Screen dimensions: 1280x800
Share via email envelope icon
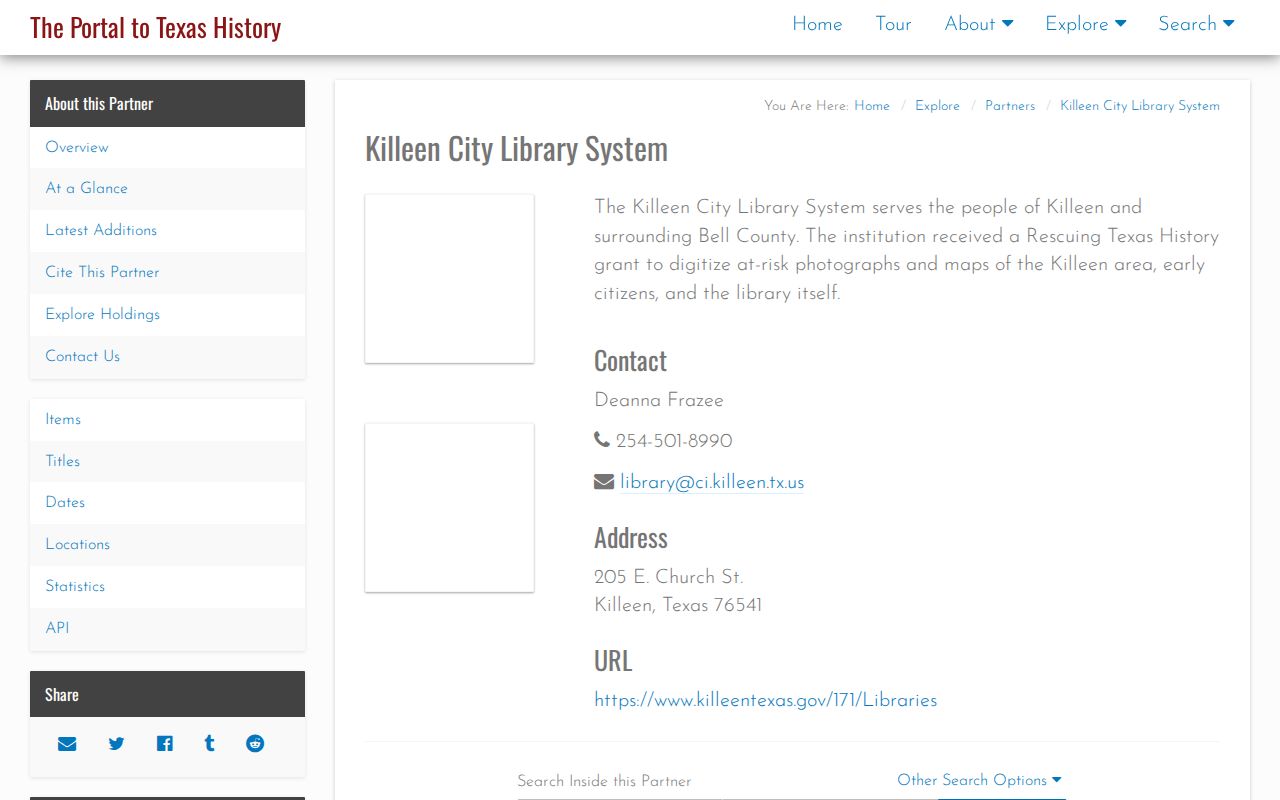click(x=67, y=744)
